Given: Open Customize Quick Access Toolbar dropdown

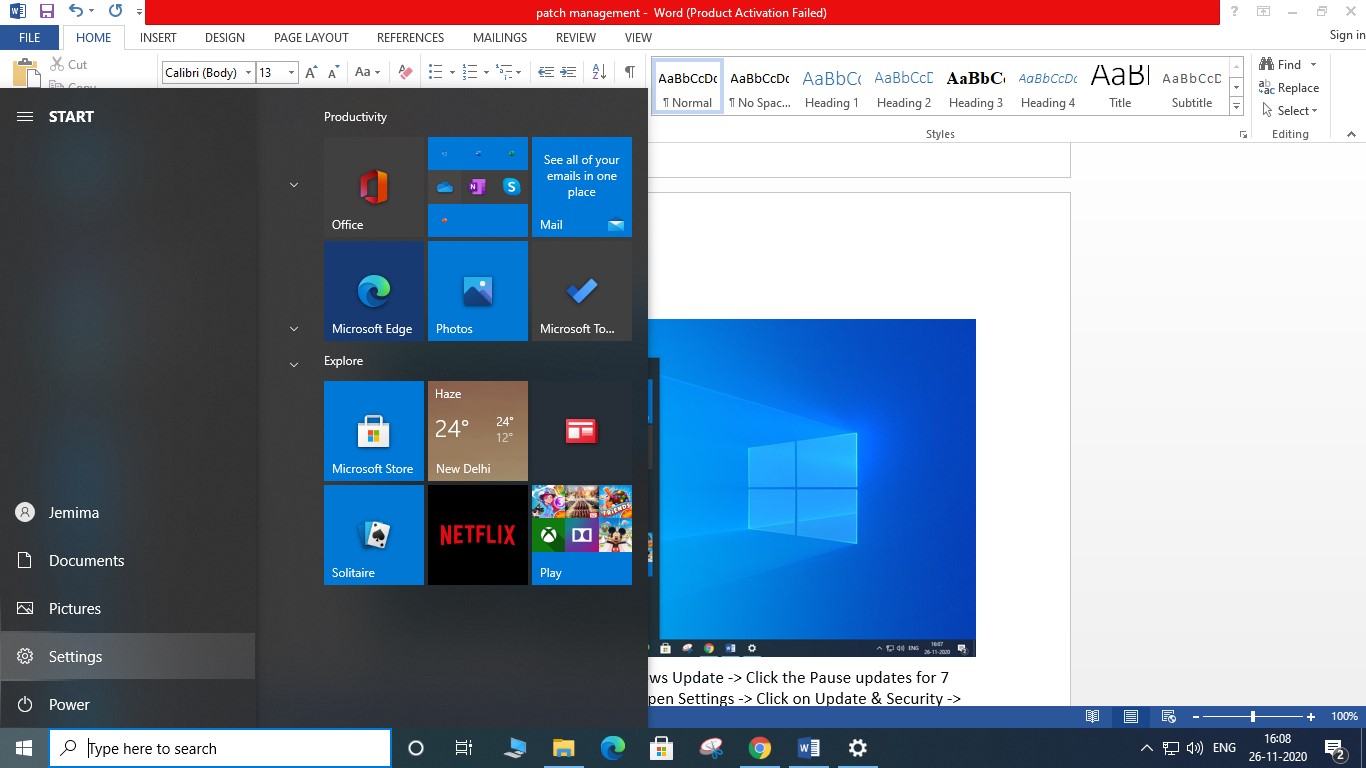Looking at the screenshot, I should coord(139,12).
